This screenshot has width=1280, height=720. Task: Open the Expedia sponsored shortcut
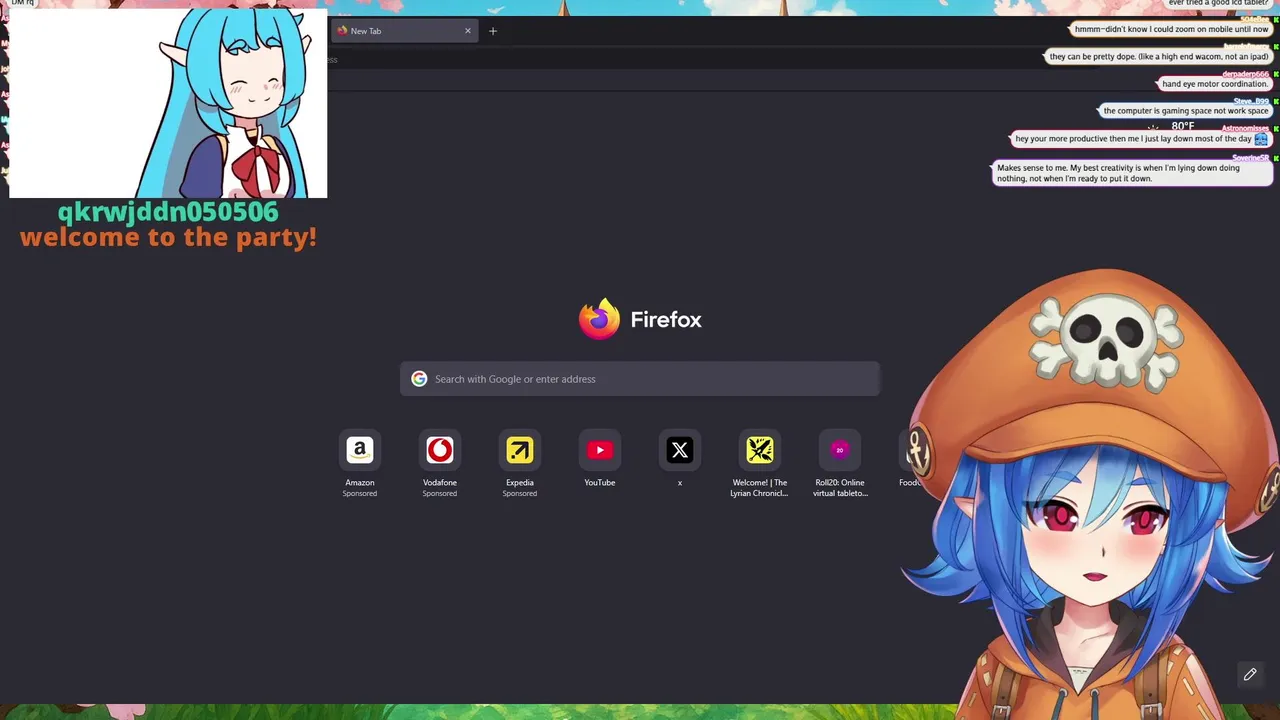coord(520,451)
